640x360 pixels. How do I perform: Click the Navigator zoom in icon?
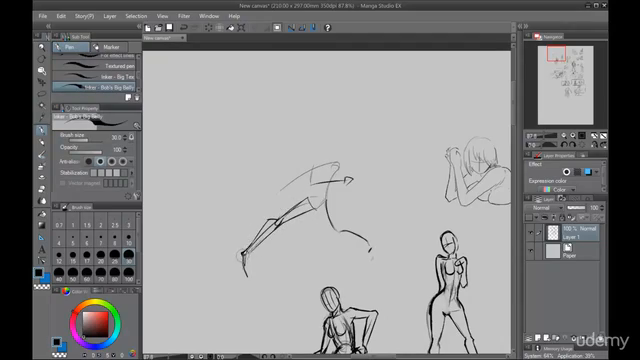(x=573, y=136)
